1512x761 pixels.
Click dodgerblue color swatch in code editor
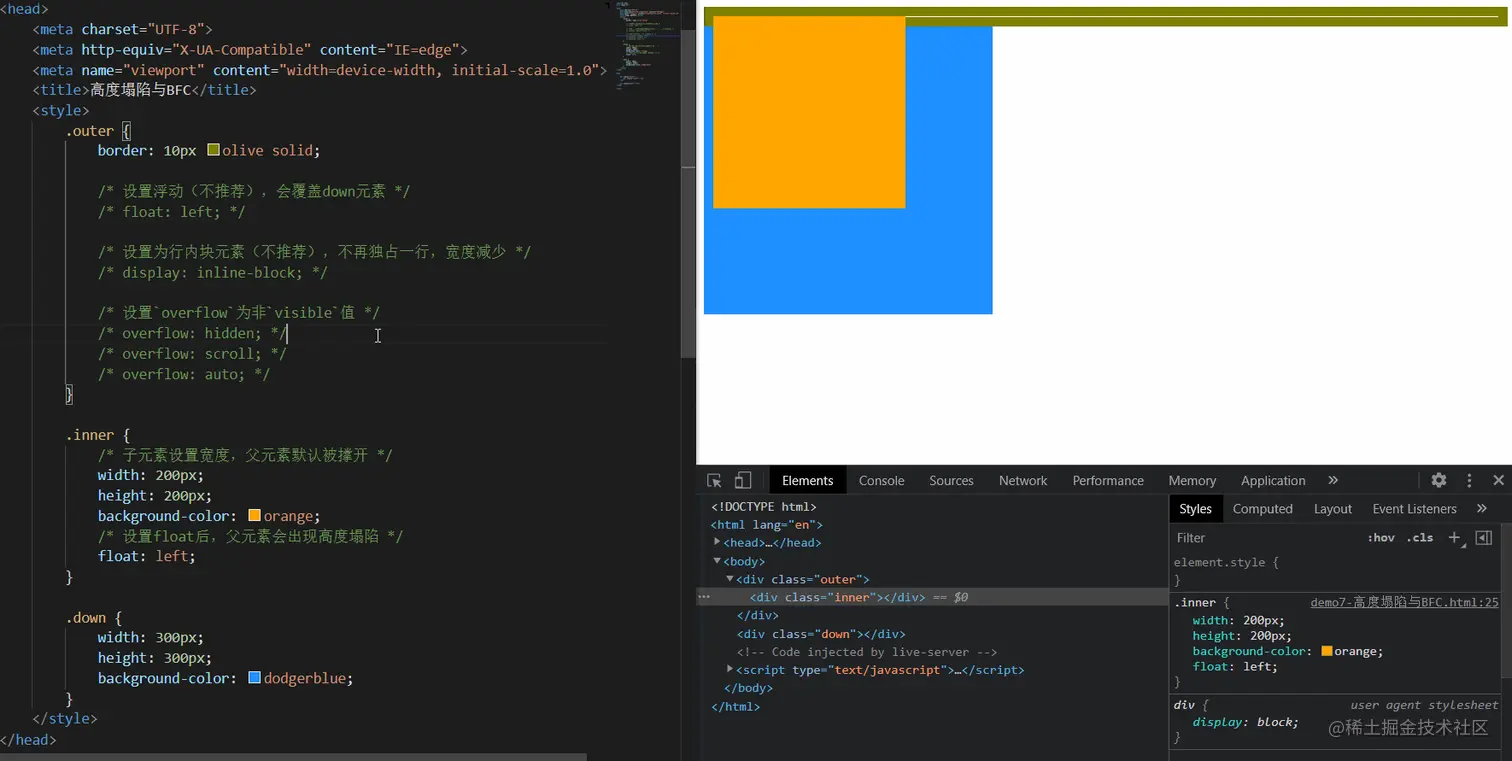pos(254,677)
